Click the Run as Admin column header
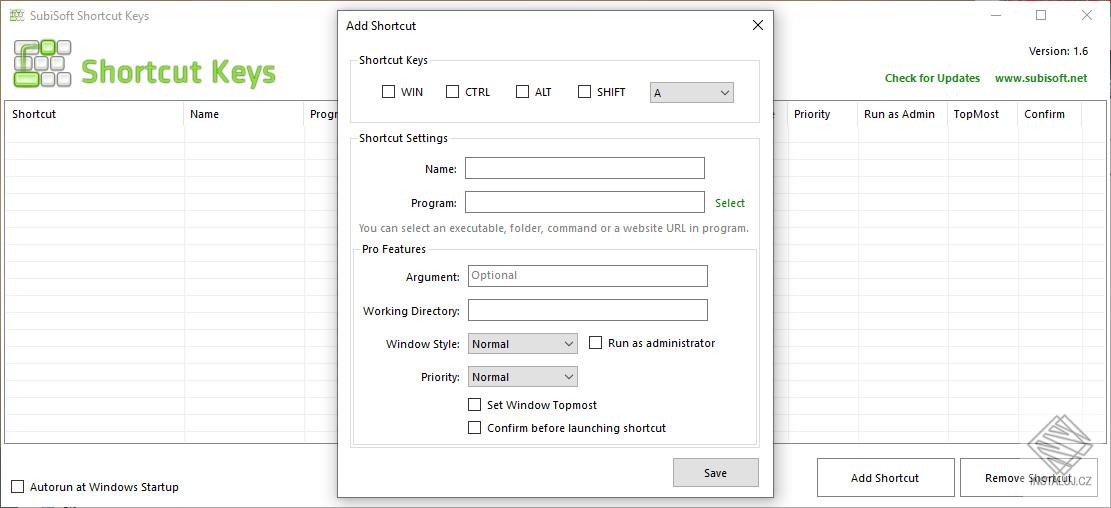 (903, 114)
